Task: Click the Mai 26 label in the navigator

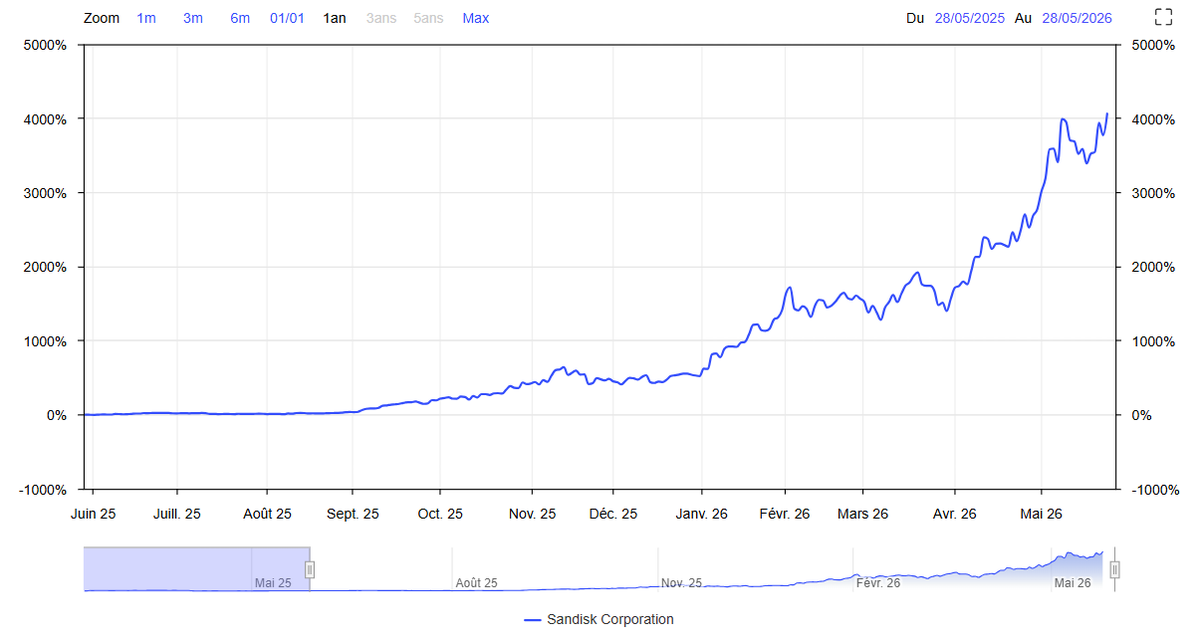Action: (1073, 583)
